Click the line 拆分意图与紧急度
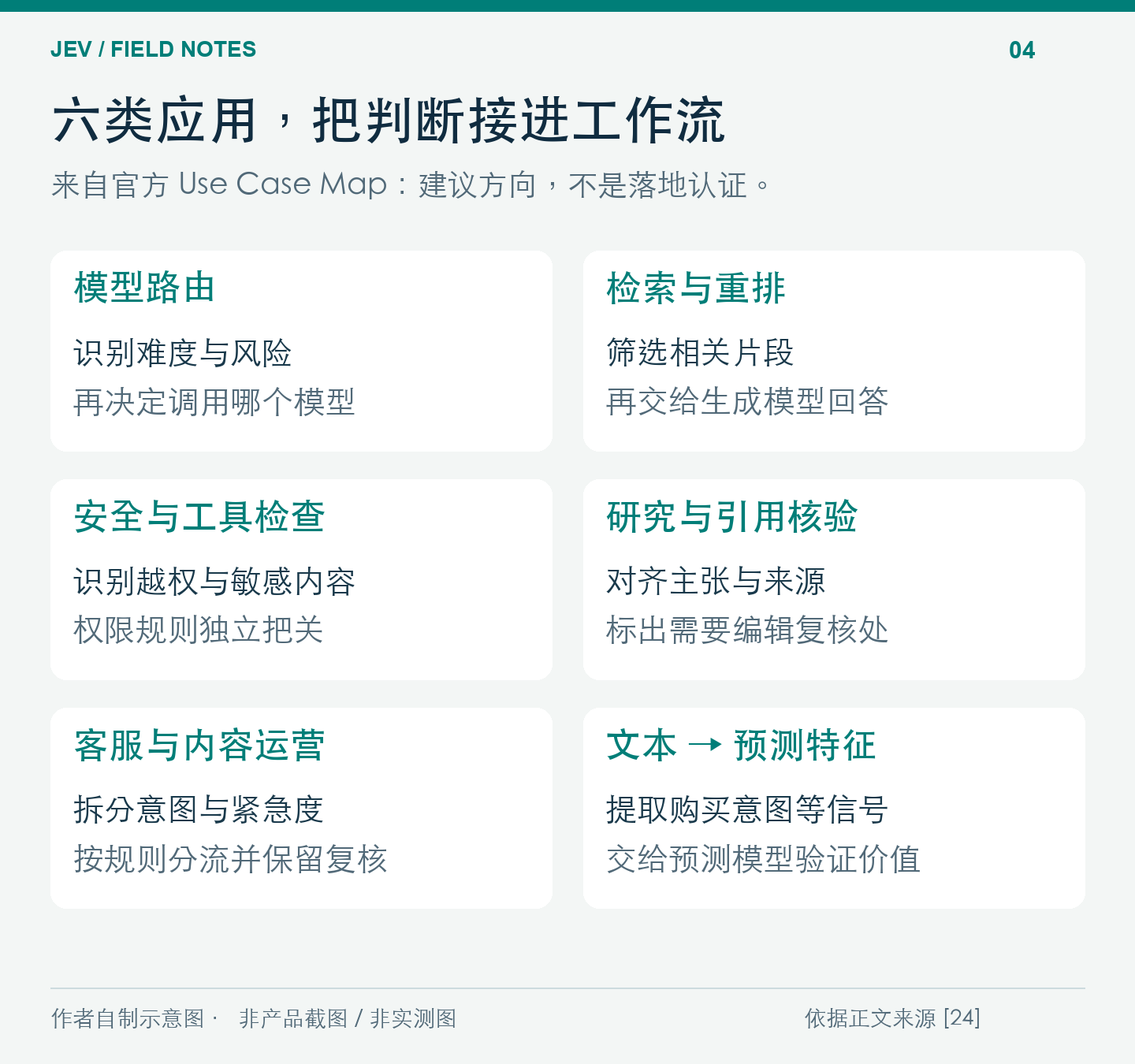Image resolution: width=1135 pixels, height=1064 pixels. (x=199, y=810)
